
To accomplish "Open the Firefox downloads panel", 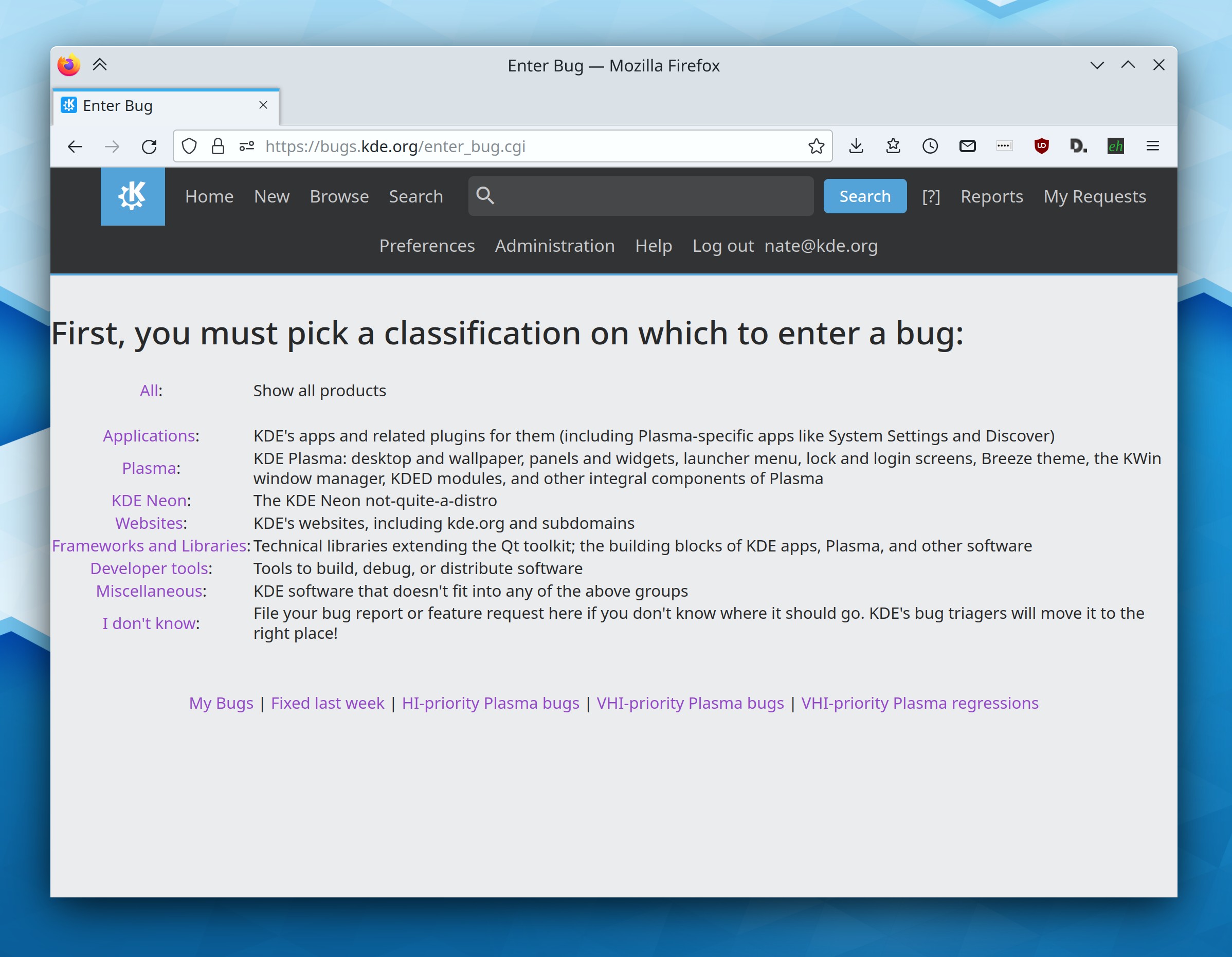I will tap(856, 146).
